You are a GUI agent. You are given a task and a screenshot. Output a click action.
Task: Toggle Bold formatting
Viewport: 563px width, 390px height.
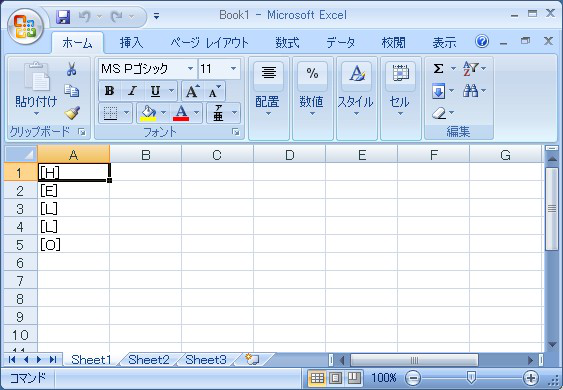110,91
